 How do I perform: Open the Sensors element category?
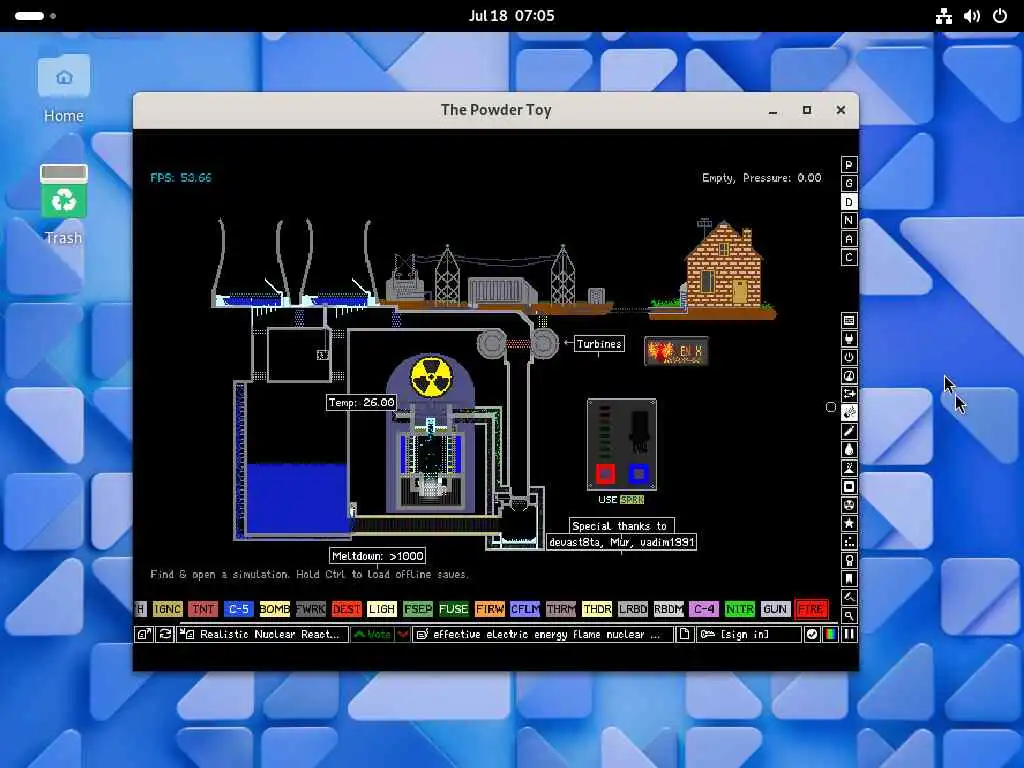click(x=849, y=376)
